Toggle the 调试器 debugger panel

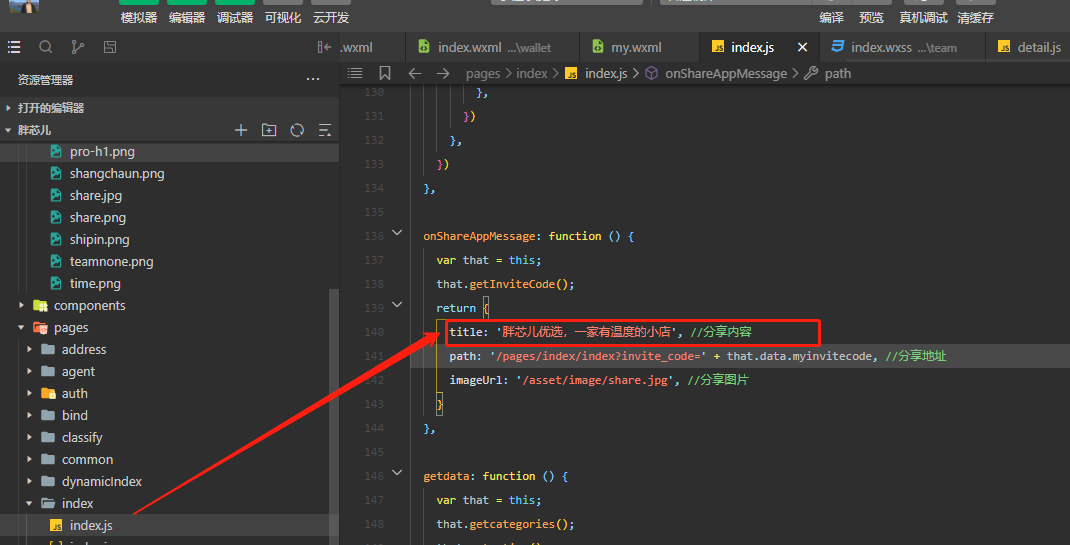235,17
